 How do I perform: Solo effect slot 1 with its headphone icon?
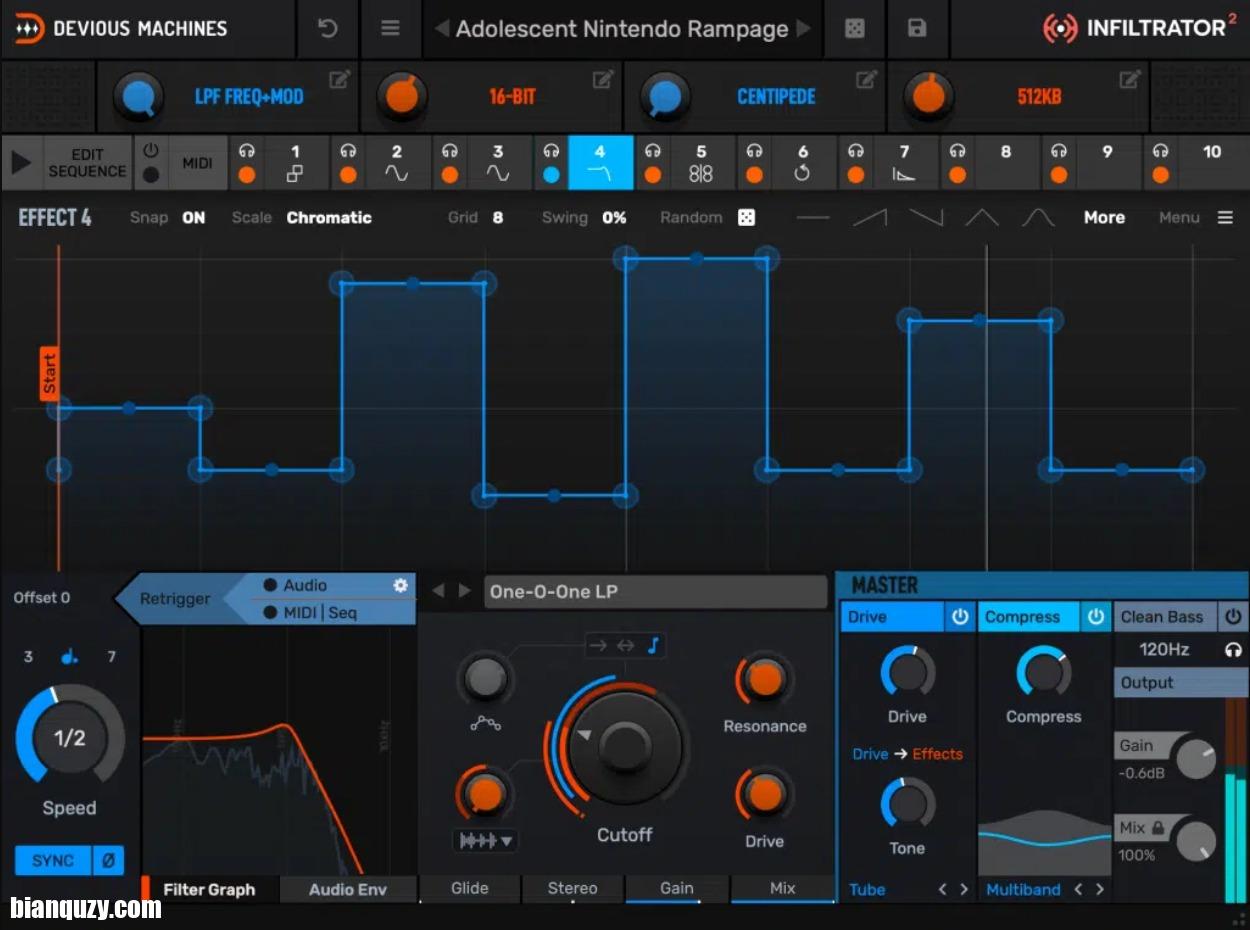point(246,151)
